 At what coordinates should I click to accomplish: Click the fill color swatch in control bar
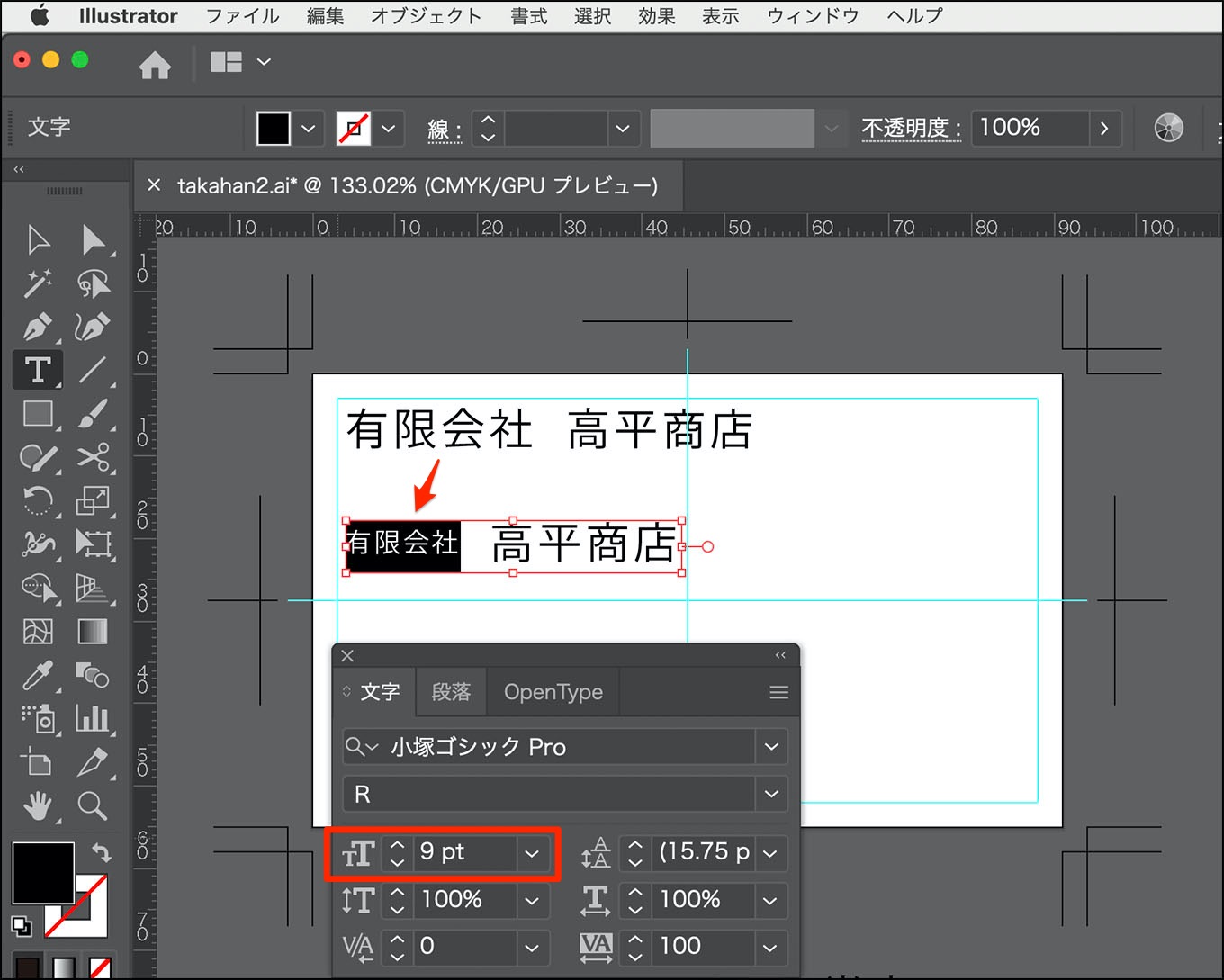(274, 129)
